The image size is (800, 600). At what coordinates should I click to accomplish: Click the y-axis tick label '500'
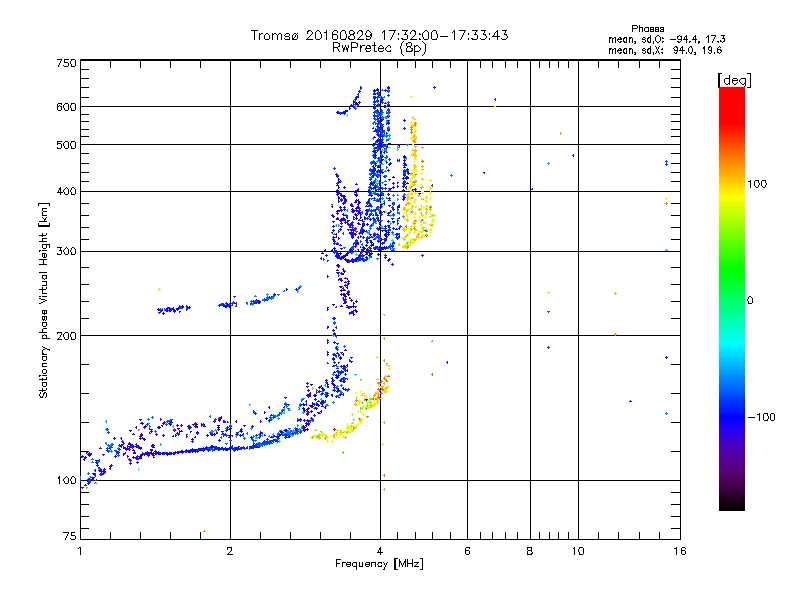[66, 145]
